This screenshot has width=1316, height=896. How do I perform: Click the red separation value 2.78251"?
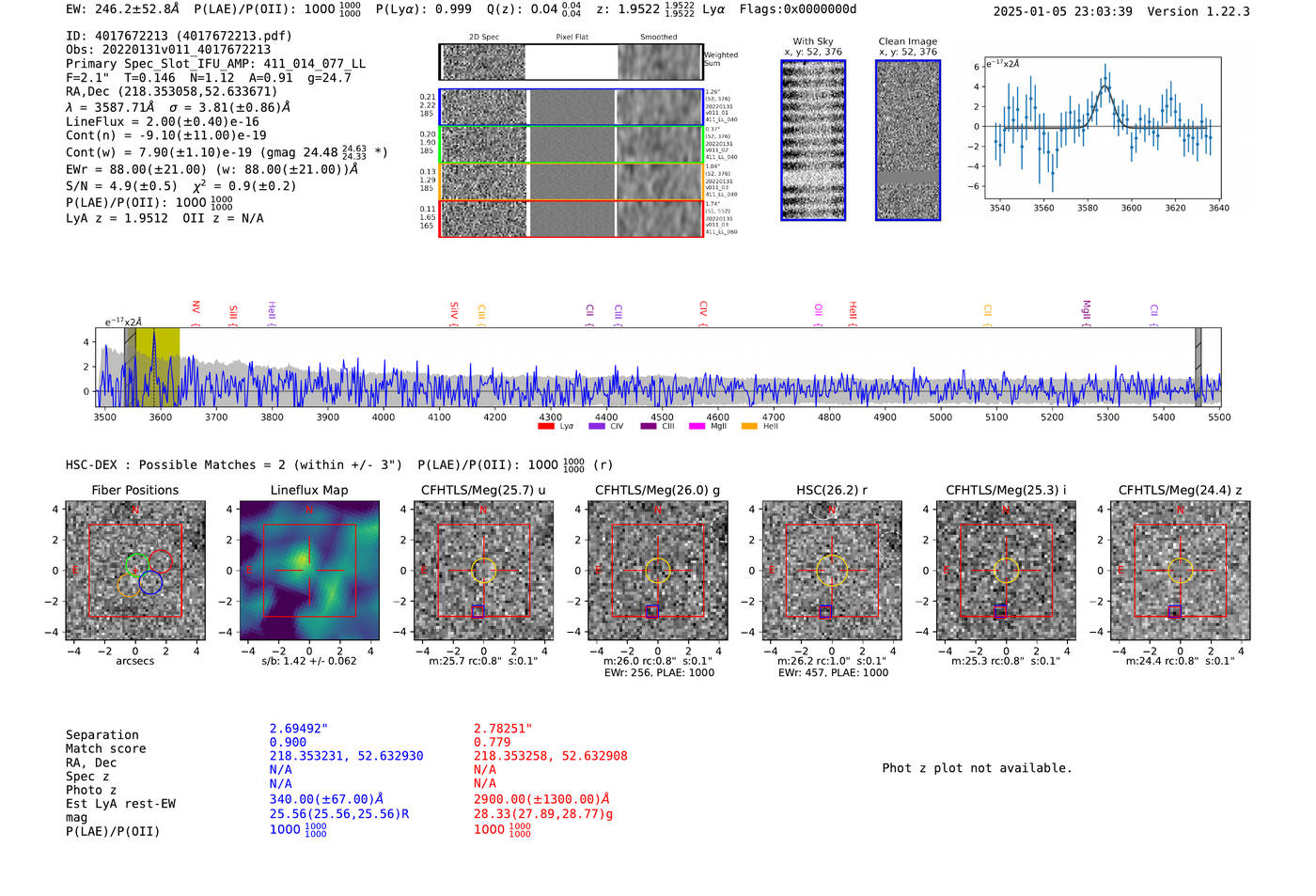(x=503, y=729)
